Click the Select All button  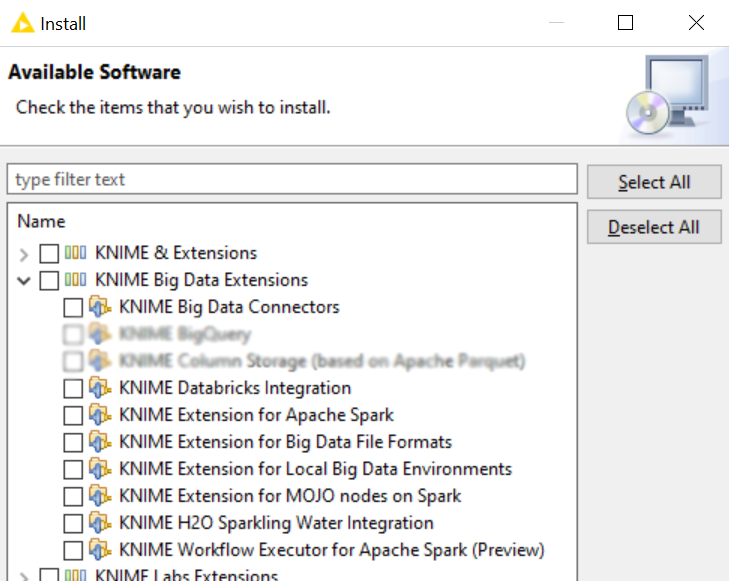click(654, 182)
